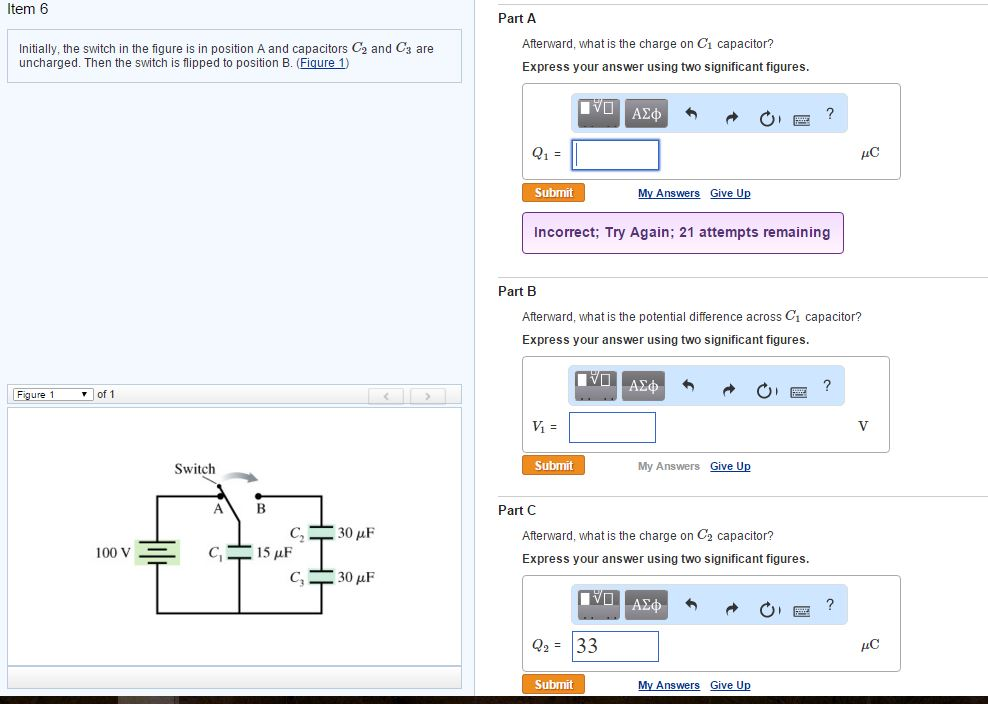988x704 pixels.
Task: Open keyboard input help in Part A
Action: coord(801,113)
